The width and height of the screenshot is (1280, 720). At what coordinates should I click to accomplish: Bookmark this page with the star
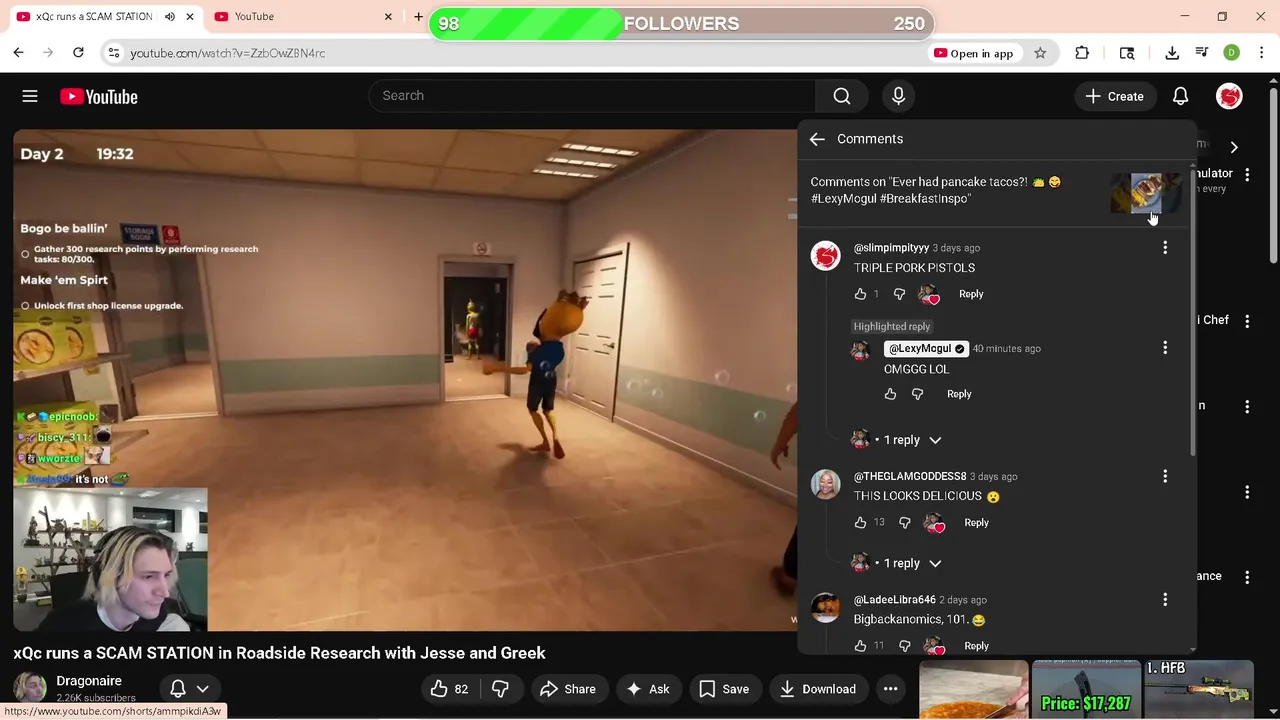pos(1040,53)
